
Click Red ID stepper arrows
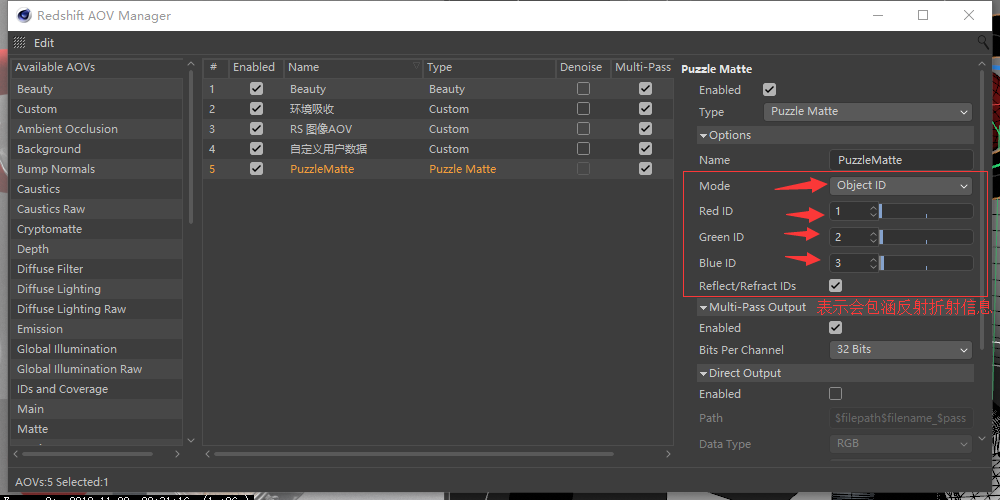click(873, 211)
